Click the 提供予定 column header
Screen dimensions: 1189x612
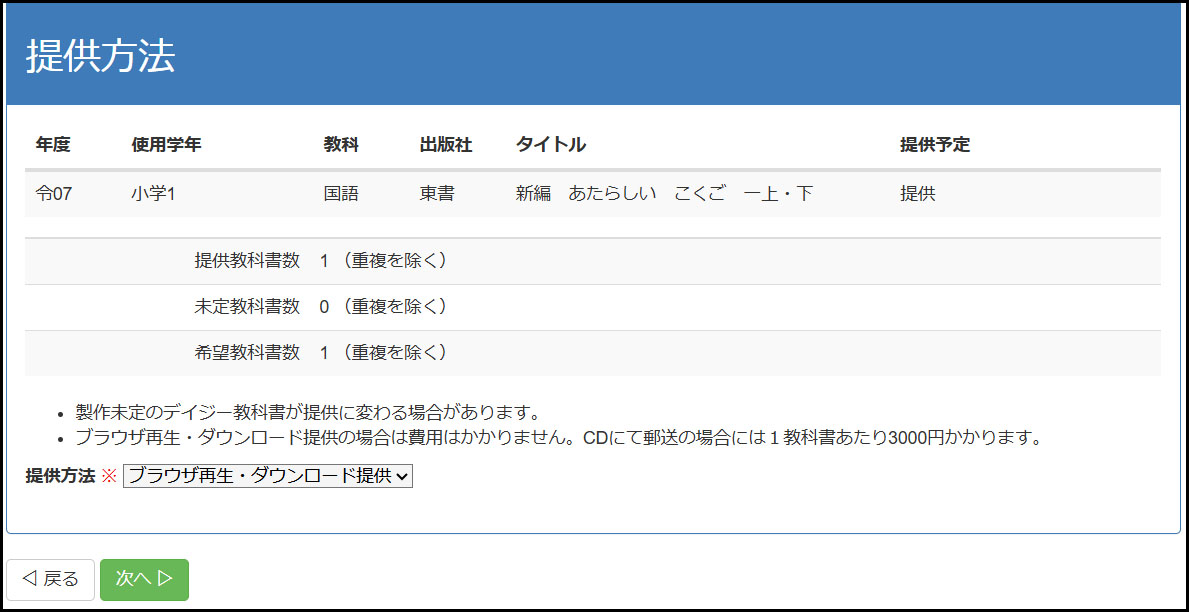[934, 145]
